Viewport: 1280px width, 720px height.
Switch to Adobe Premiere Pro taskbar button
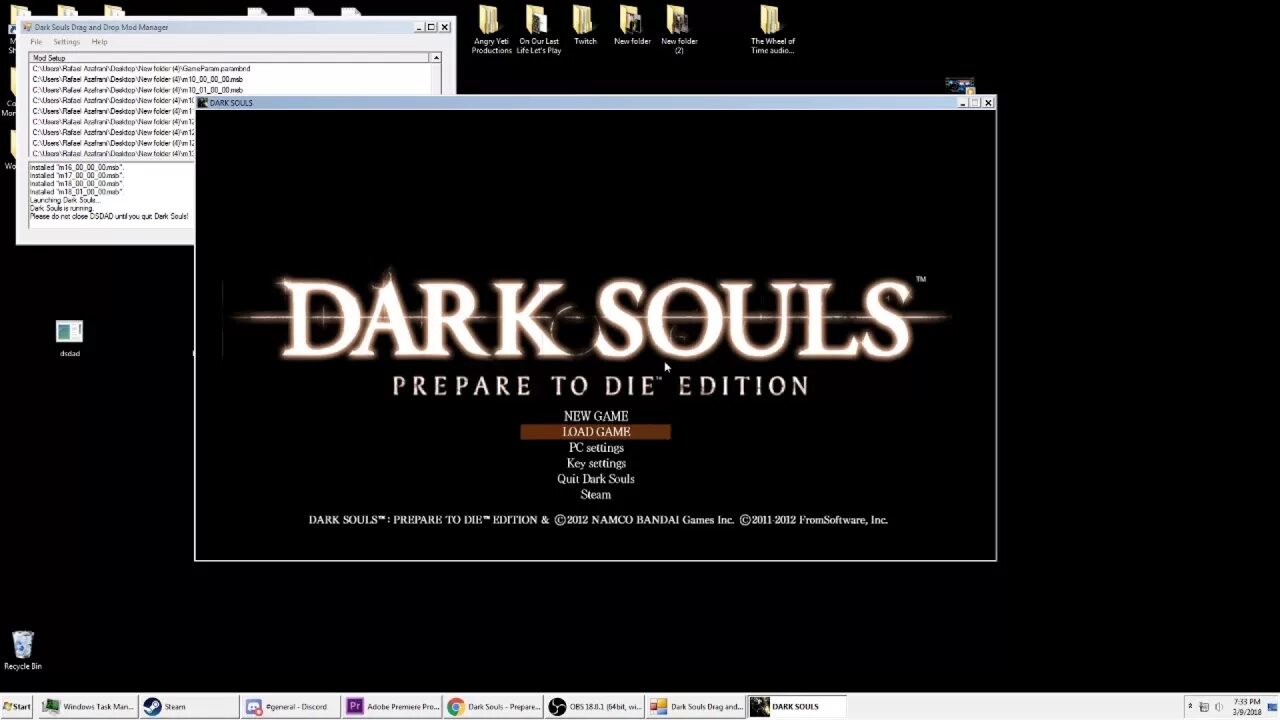point(392,706)
